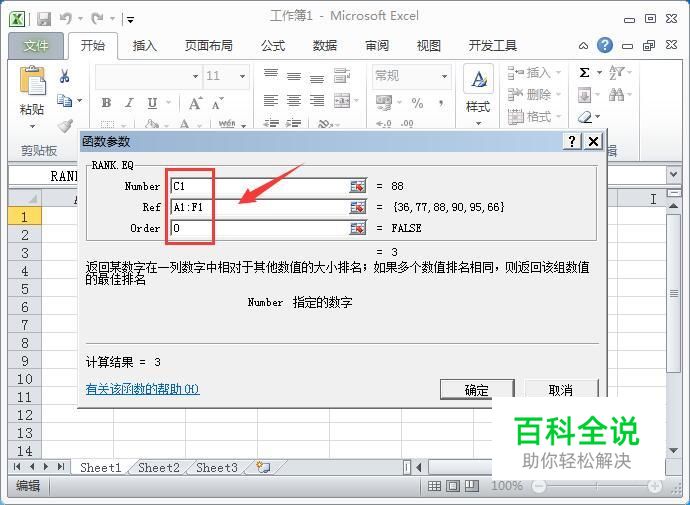The image size is (690, 505).
Task: Click the Find and Select binoculars icon
Action: tap(616, 94)
